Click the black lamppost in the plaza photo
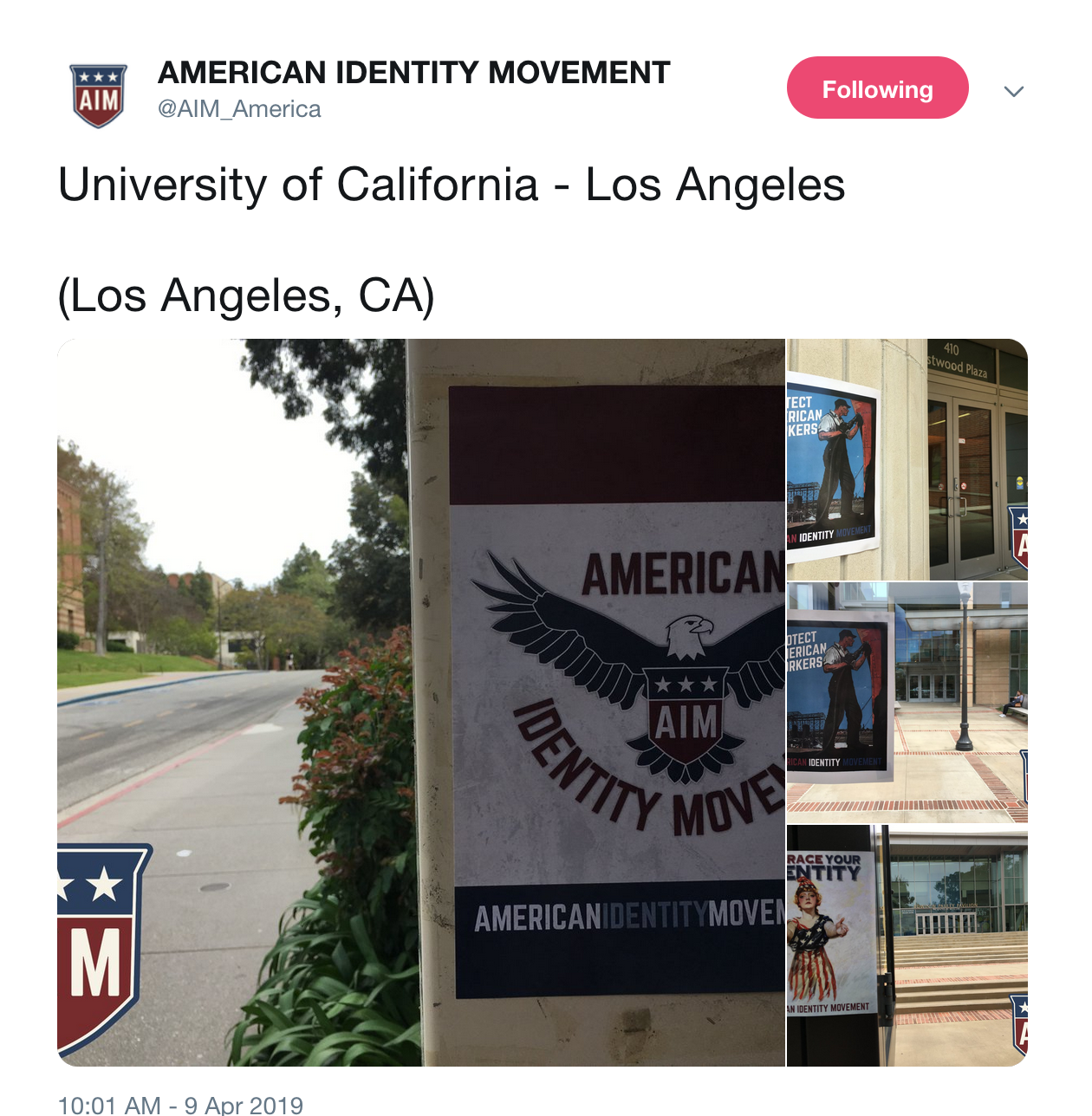Screen dimensions: 1092x1116 pyautogui.click(x=964, y=665)
